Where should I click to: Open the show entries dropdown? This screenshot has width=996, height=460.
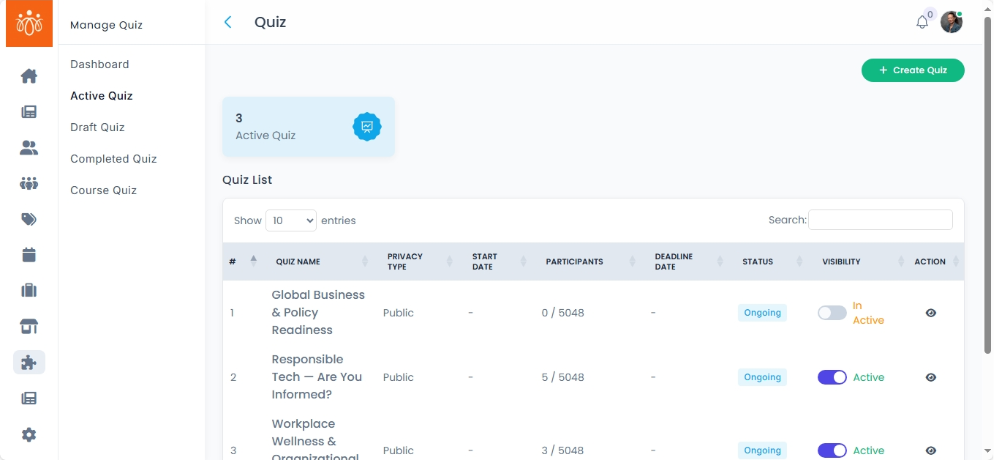(290, 220)
